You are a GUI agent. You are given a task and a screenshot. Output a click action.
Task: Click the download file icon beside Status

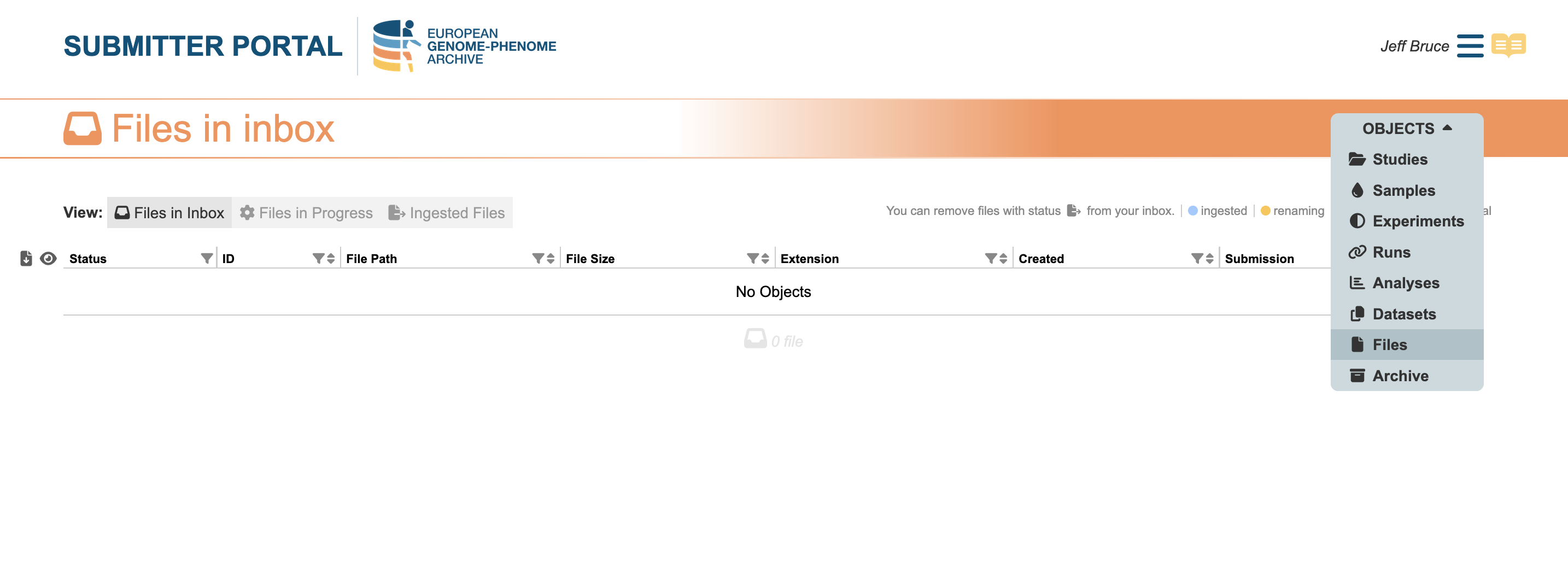pyautogui.click(x=26, y=259)
